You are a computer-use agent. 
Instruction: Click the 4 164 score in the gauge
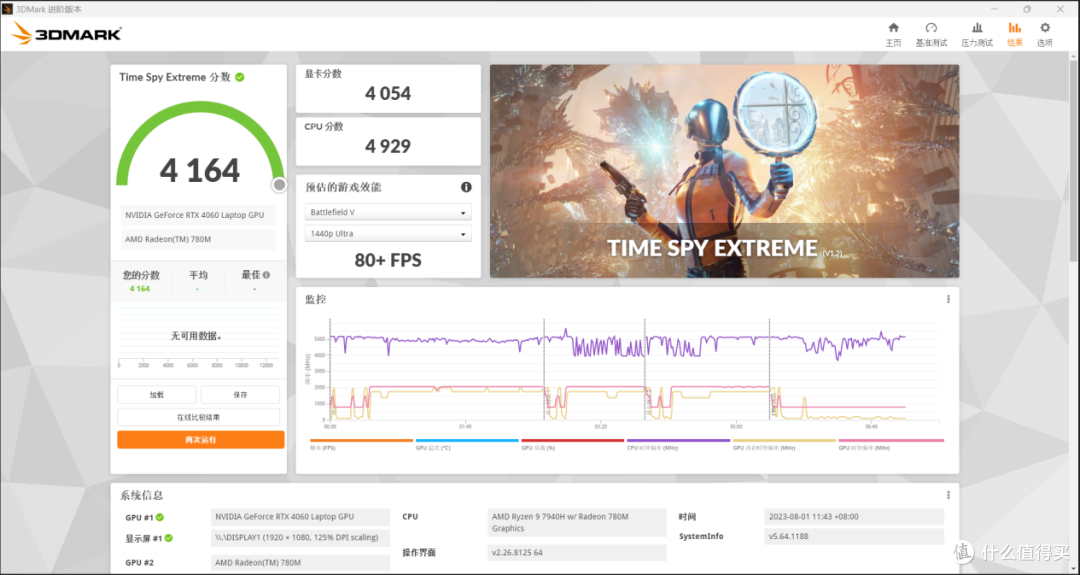200,171
